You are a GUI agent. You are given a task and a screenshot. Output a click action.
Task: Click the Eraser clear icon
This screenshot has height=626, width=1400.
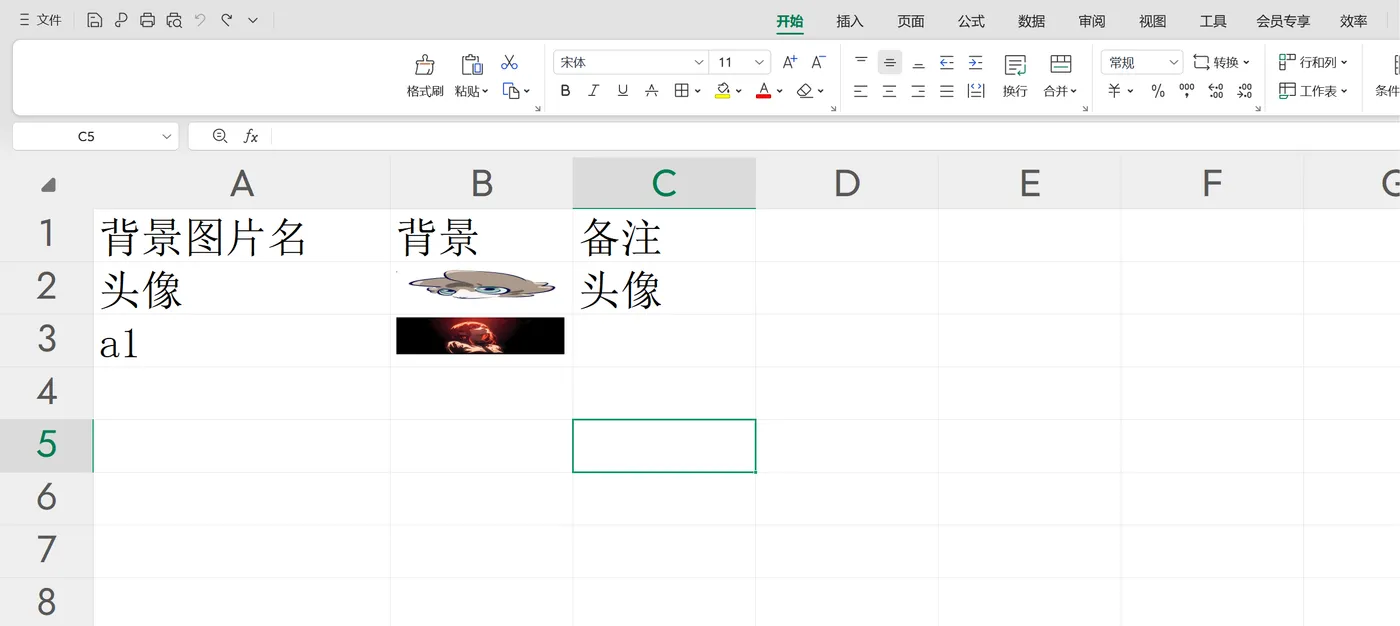(x=805, y=91)
